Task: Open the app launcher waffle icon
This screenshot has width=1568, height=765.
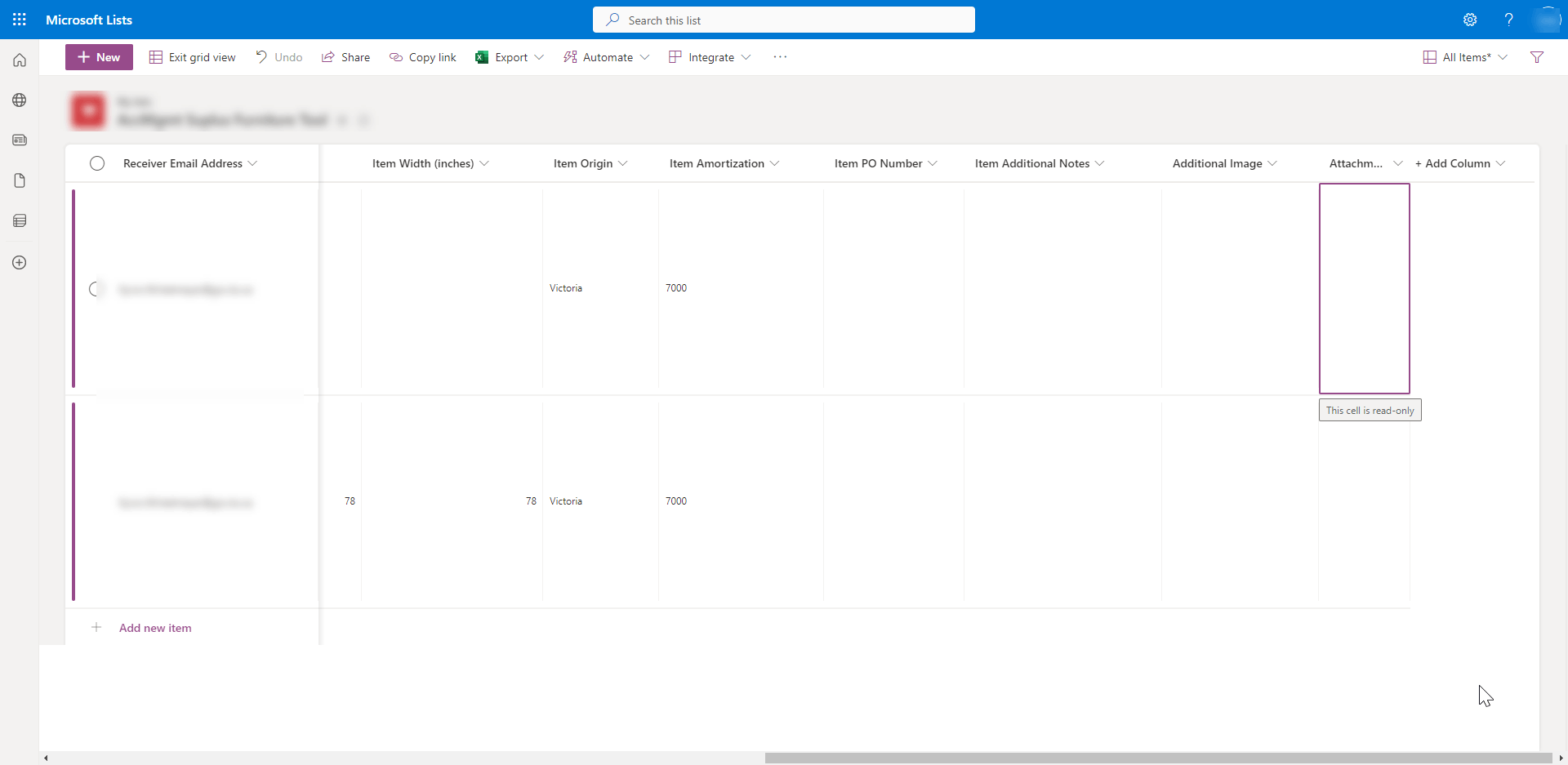Action: (20, 20)
